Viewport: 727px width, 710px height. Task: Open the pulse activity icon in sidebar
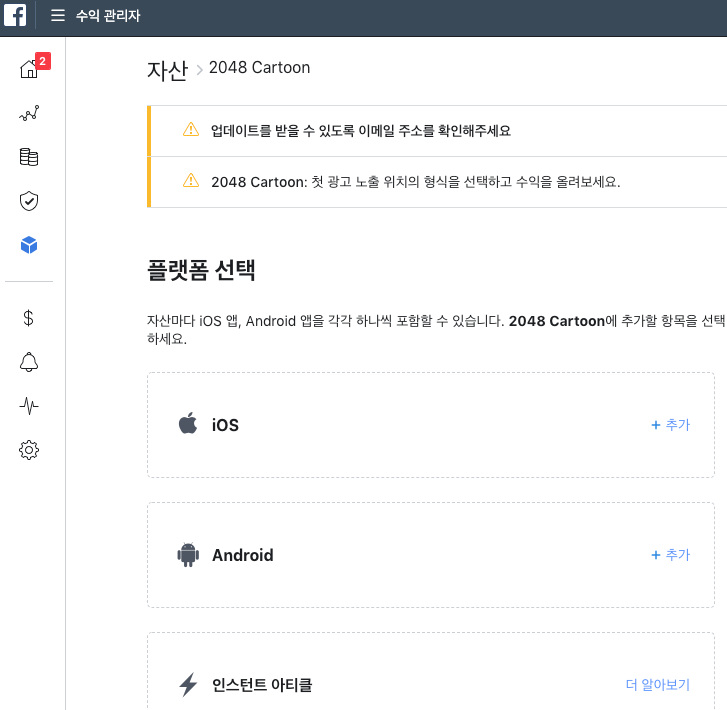coord(29,406)
